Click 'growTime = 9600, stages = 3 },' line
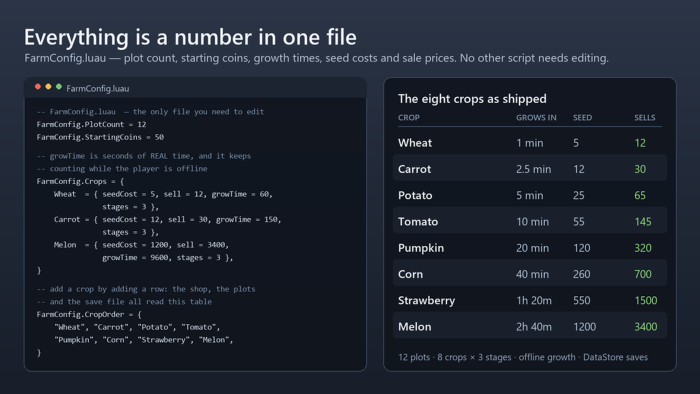This screenshot has width=700, height=394. point(167,258)
